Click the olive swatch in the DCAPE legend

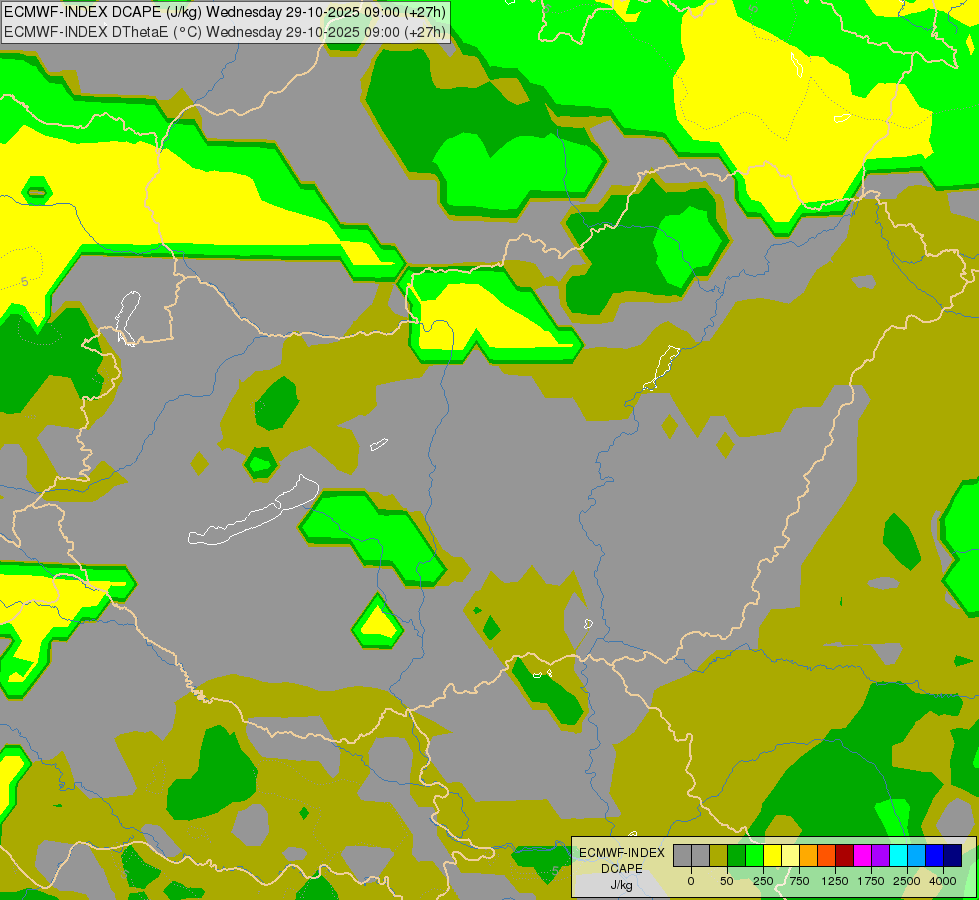(718, 855)
